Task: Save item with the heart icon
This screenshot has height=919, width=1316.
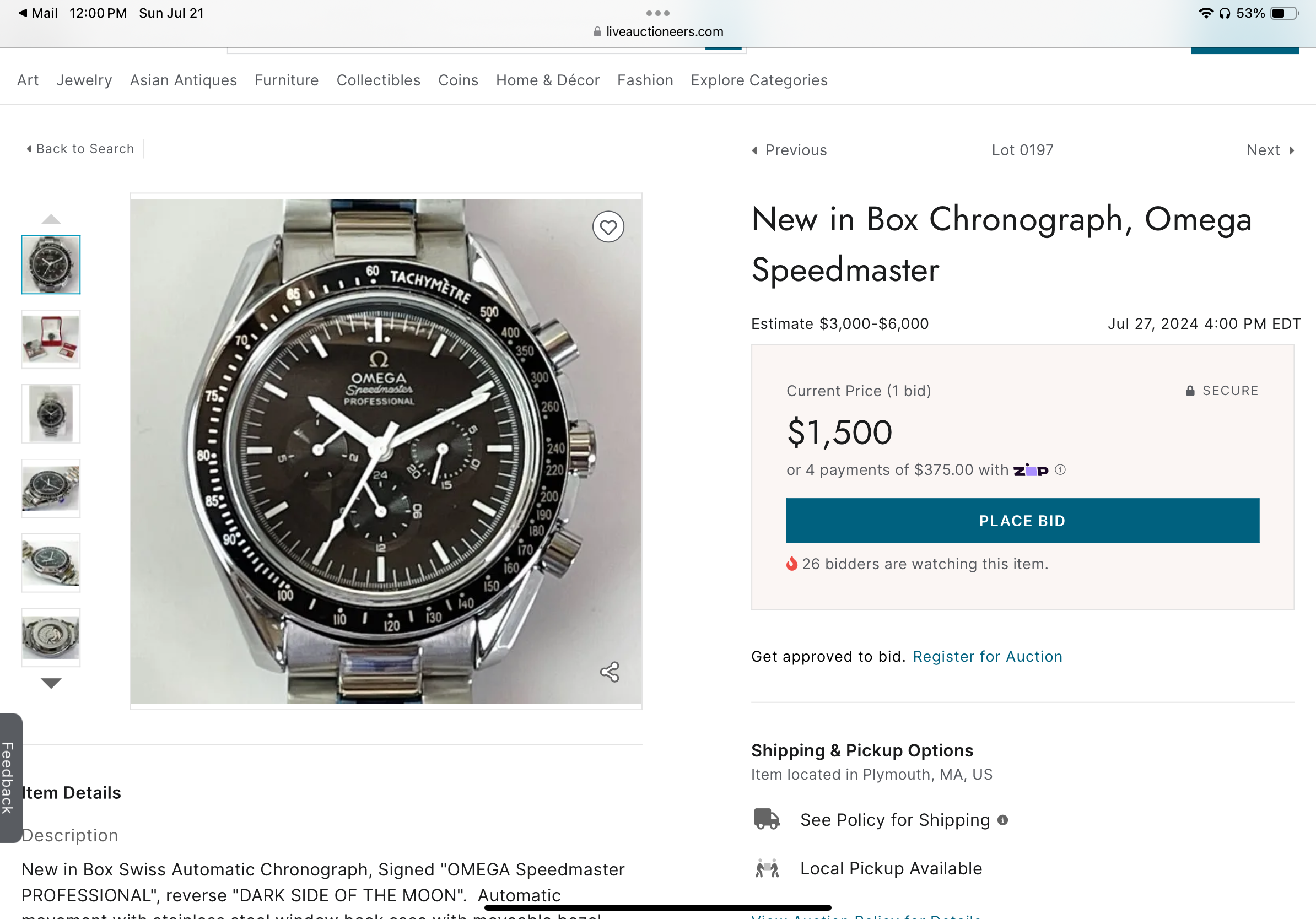Action: tap(608, 228)
